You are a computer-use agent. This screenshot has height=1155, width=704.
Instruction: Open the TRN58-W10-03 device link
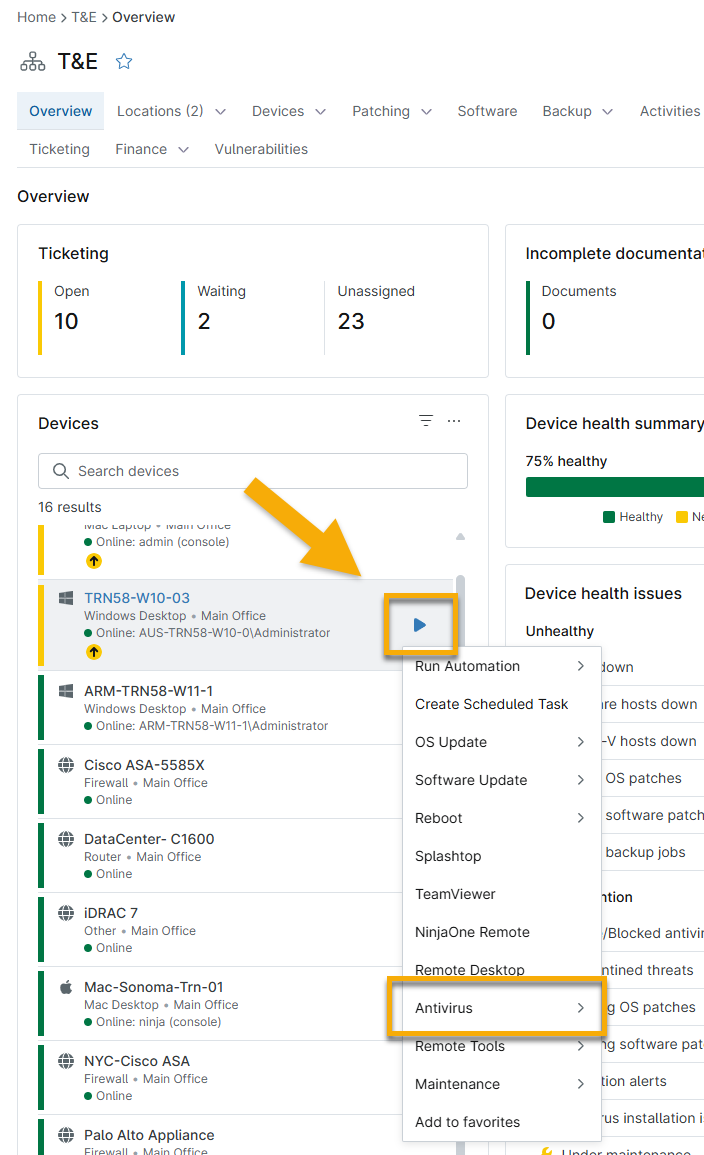137,598
